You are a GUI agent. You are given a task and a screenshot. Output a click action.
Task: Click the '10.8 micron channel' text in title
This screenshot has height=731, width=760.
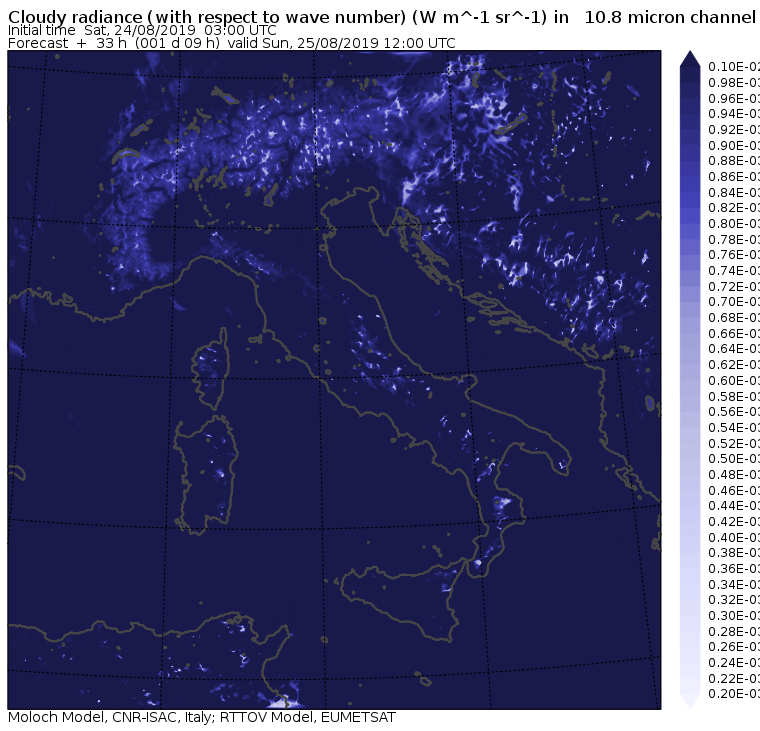coord(669,17)
